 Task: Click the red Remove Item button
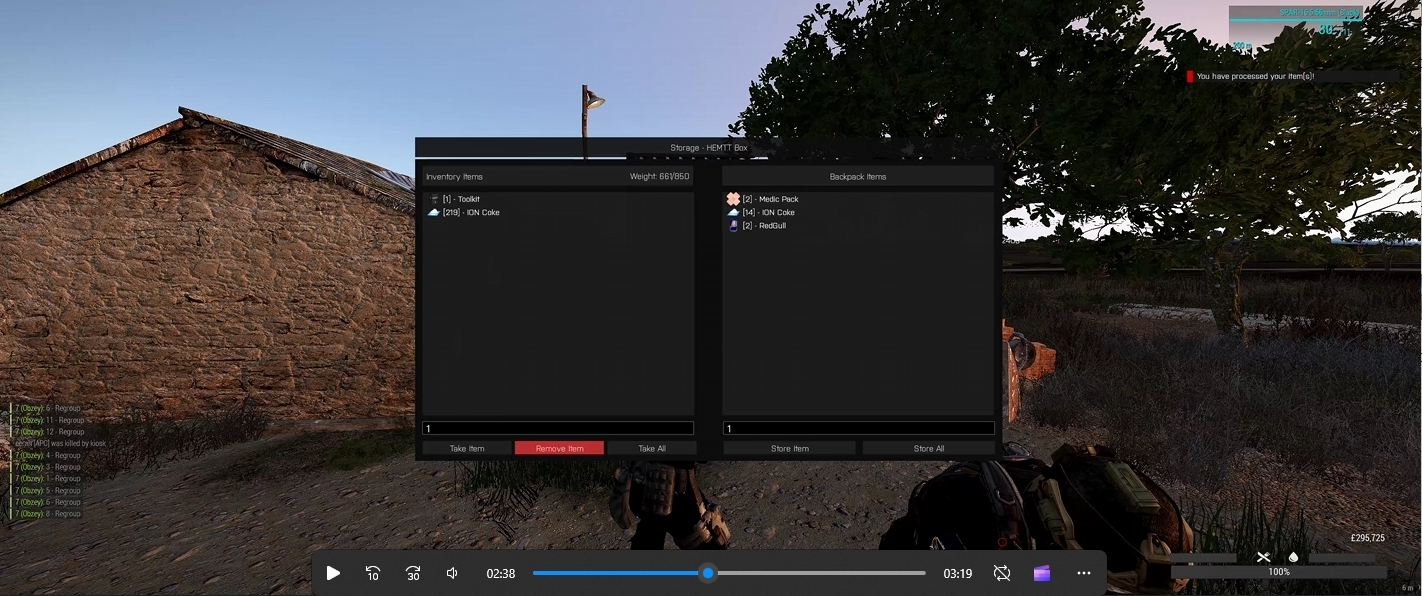[x=560, y=448]
